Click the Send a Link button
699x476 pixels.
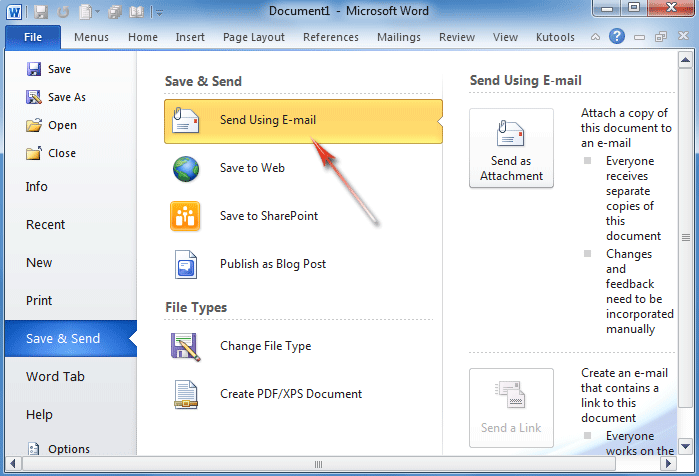point(511,407)
